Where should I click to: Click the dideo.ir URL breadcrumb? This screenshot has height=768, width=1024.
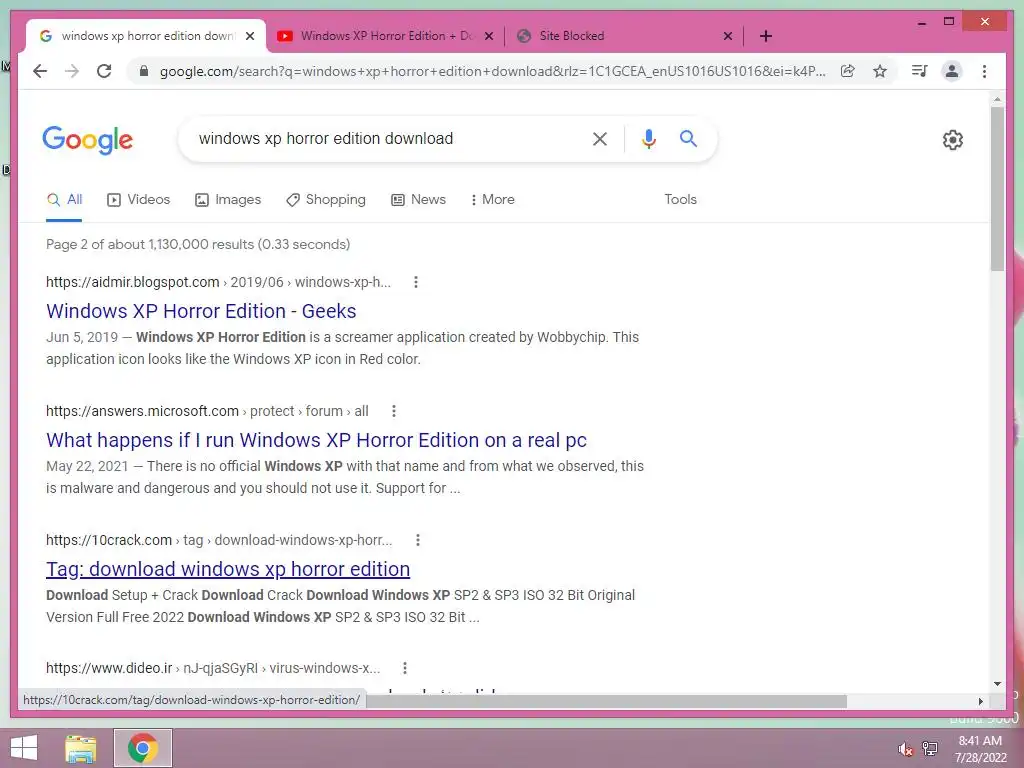(x=213, y=668)
